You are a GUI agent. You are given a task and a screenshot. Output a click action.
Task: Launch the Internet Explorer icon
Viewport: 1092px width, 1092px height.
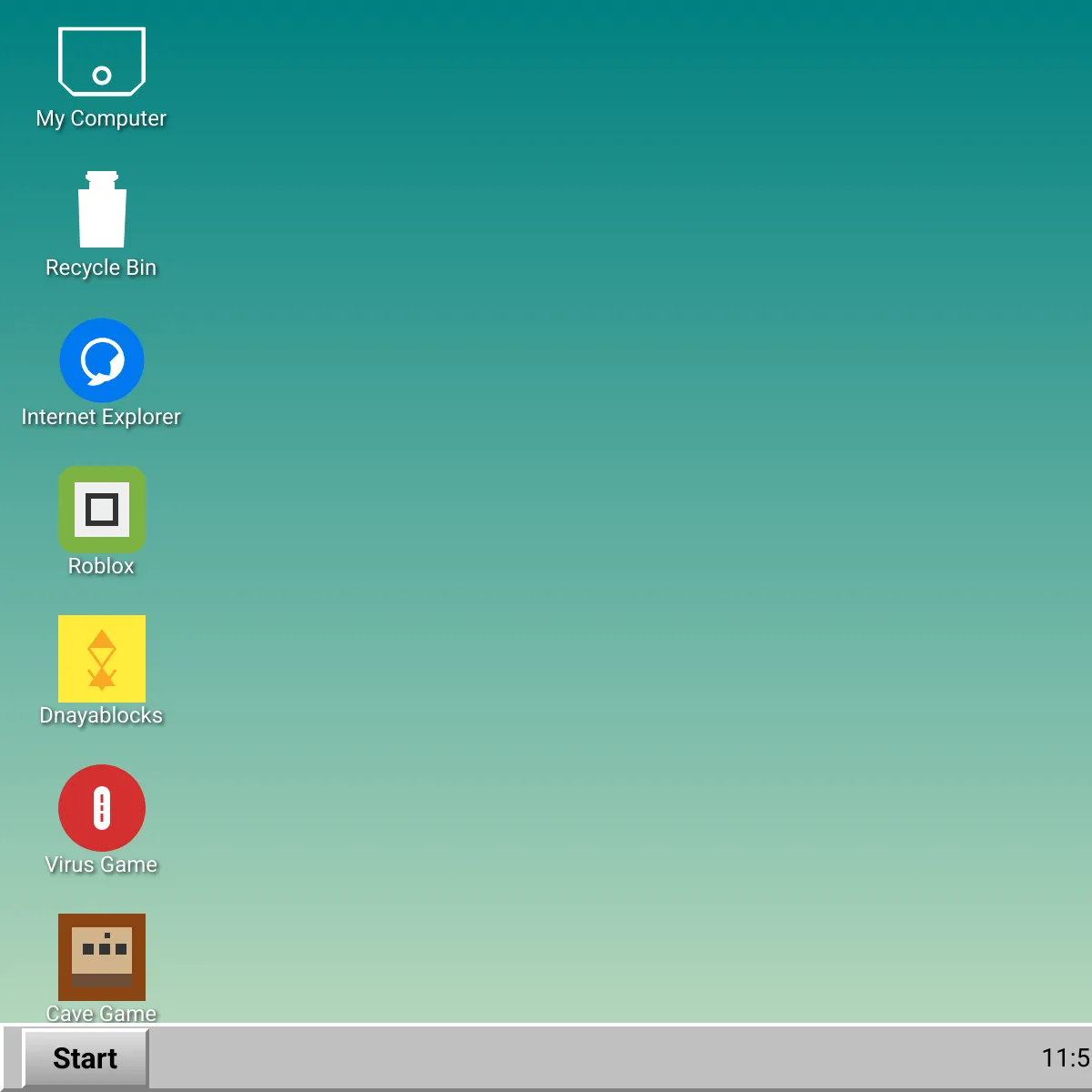[x=102, y=360]
